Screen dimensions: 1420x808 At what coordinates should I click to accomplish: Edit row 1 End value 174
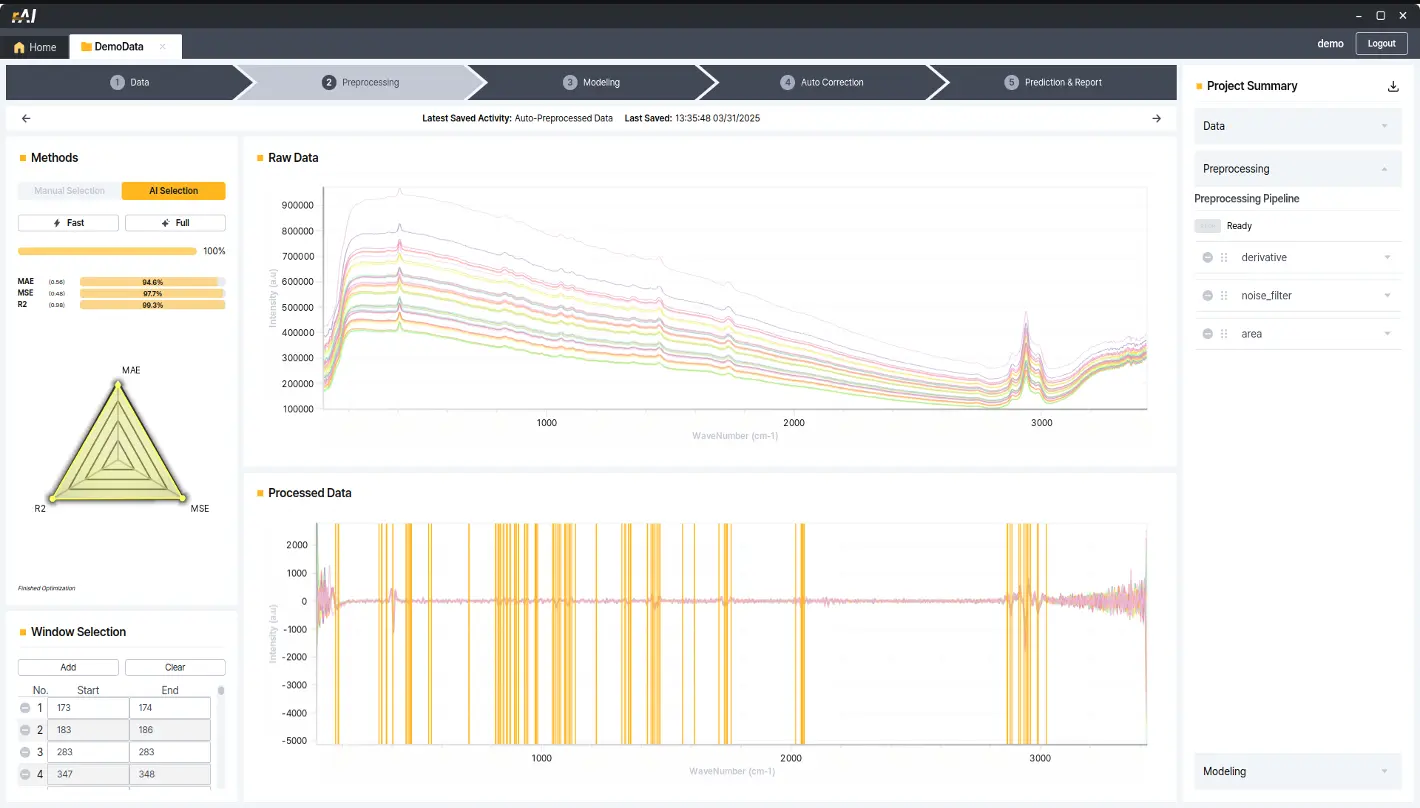(x=170, y=707)
